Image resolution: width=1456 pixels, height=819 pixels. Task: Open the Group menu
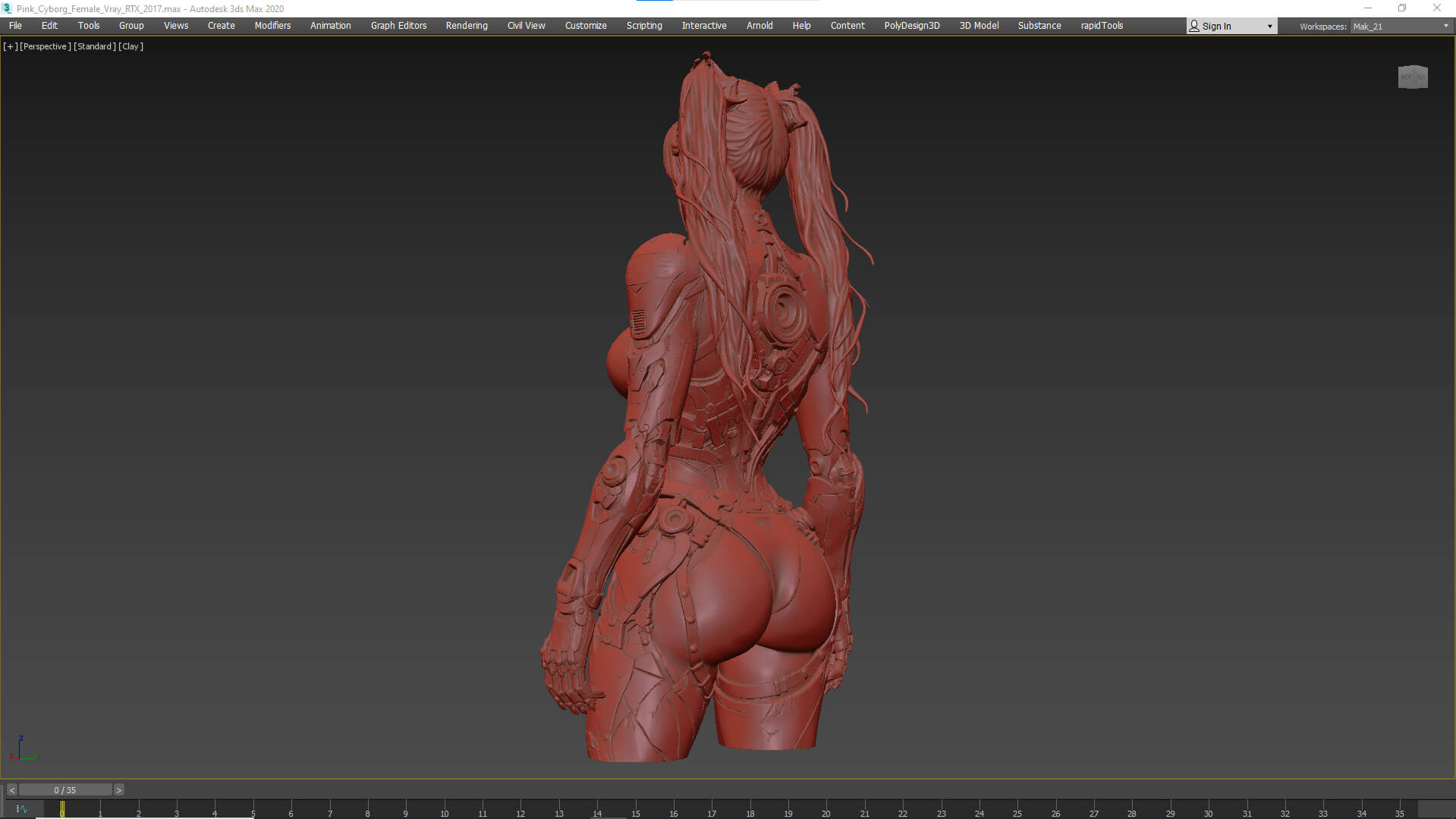(x=131, y=26)
